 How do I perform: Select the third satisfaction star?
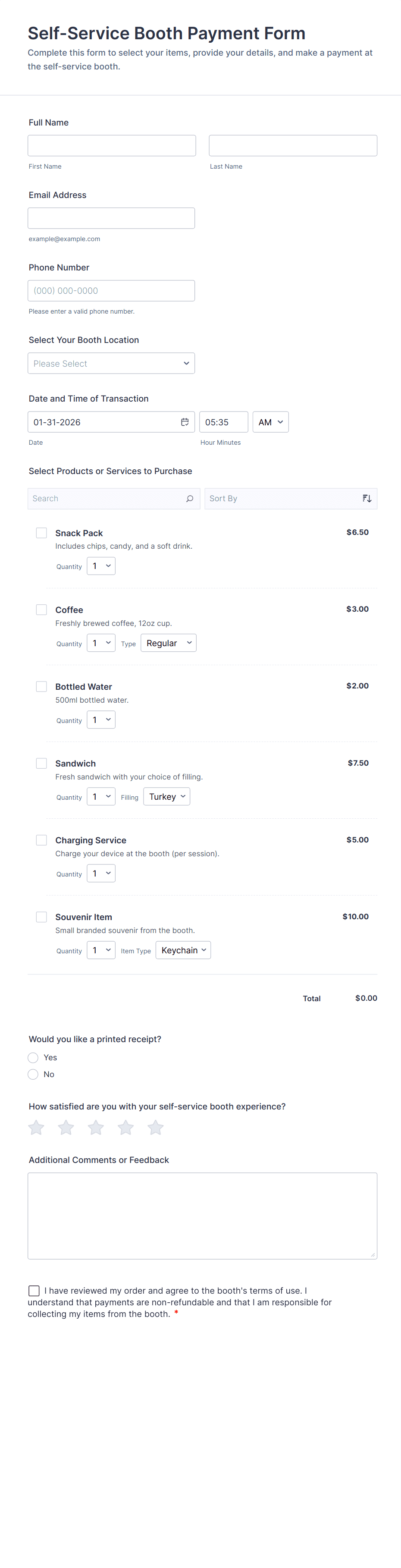96,1127
